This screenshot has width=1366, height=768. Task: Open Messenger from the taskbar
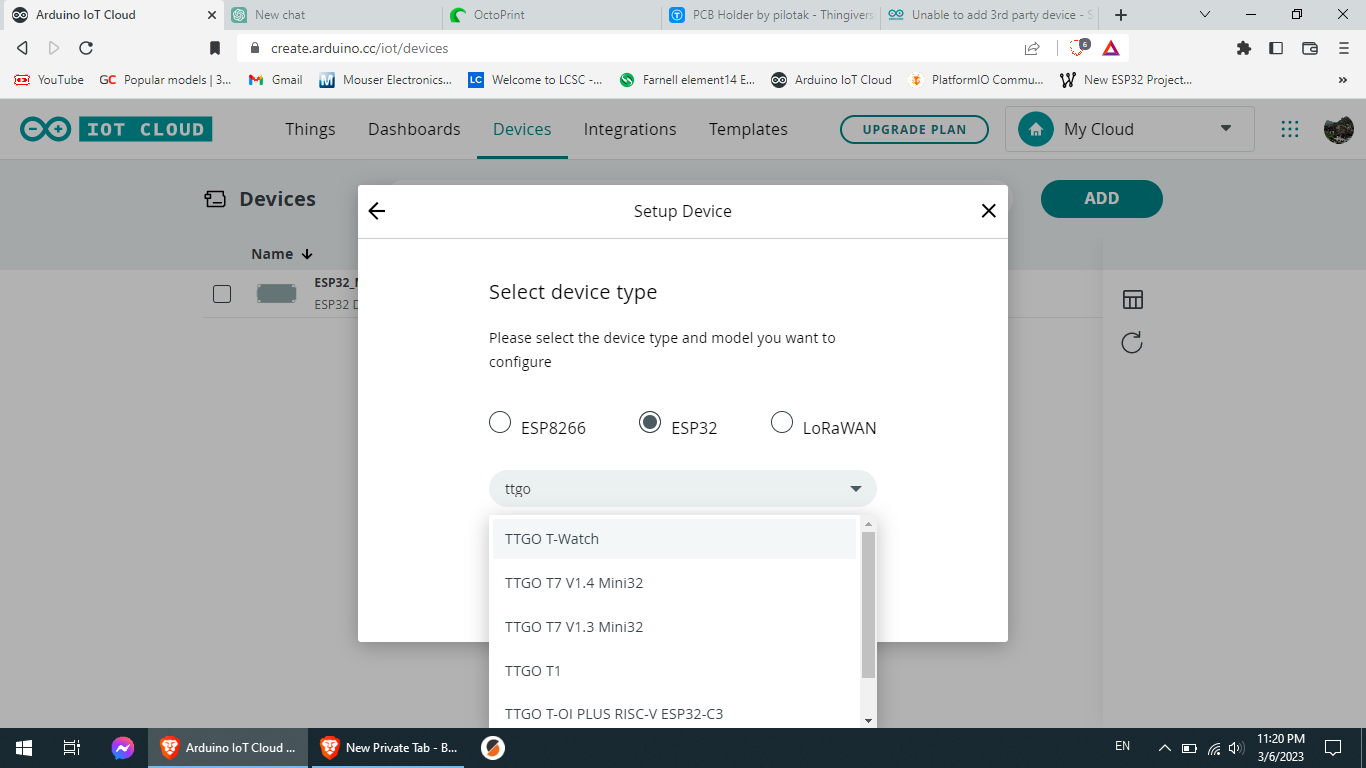click(x=123, y=747)
